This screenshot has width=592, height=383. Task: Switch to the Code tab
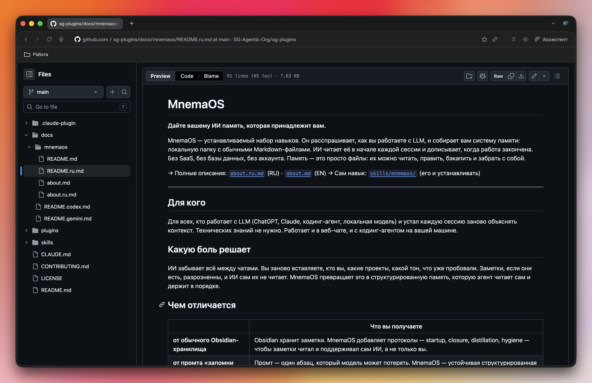pos(187,76)
